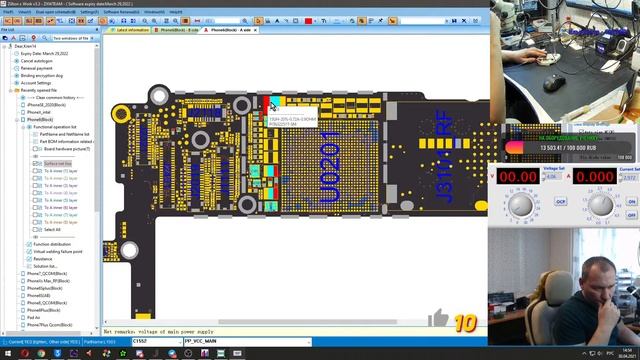This screenshot has width=640, height=360.
Task: Toggle To A inner (3) layer checkbox
Action: 36,185
